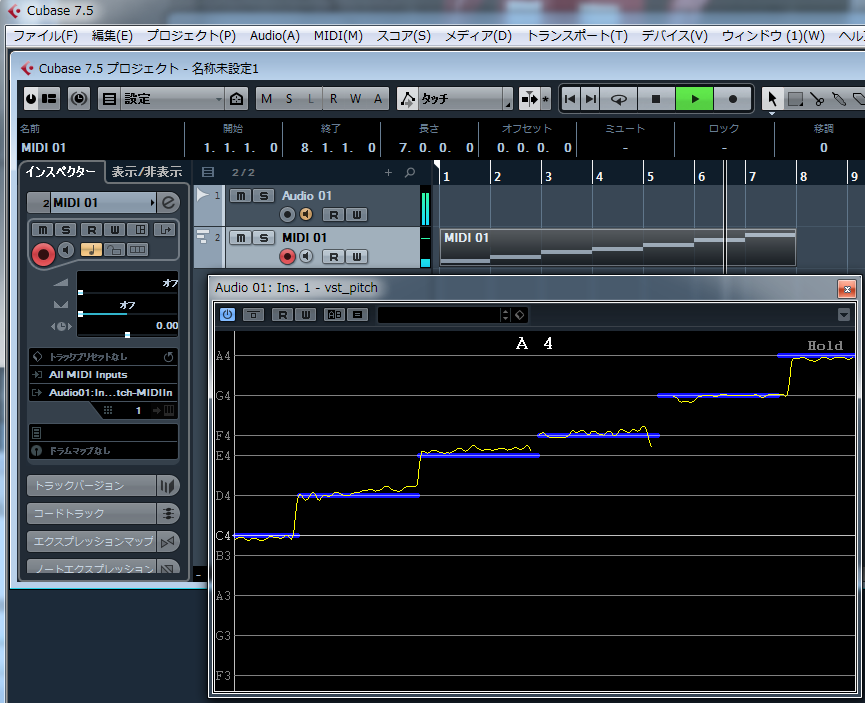The width and height of the screenshot is (865, 703).
Task: Open All MIDI Inputs routing dropdown
Action: (103, 375)
